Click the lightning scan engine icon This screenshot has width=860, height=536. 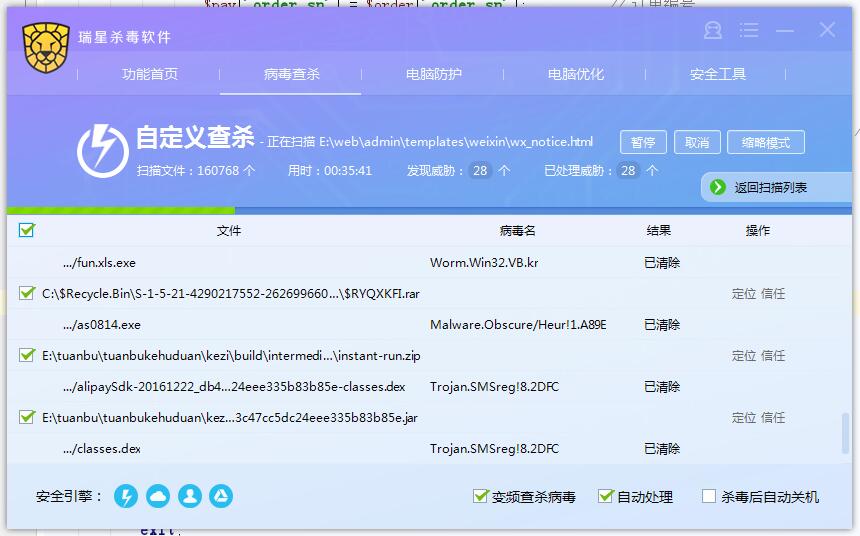126,496
